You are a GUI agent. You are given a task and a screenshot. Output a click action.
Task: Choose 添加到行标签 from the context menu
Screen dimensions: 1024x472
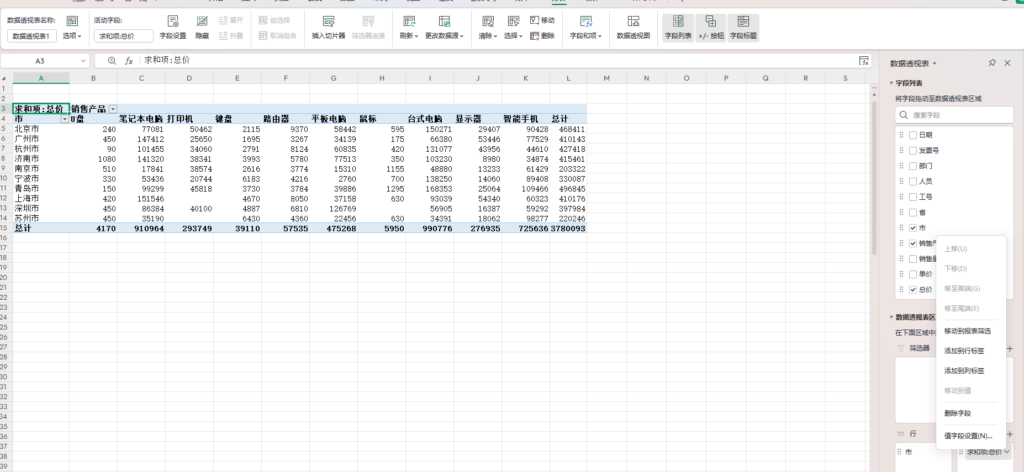[x=964, y=351]
